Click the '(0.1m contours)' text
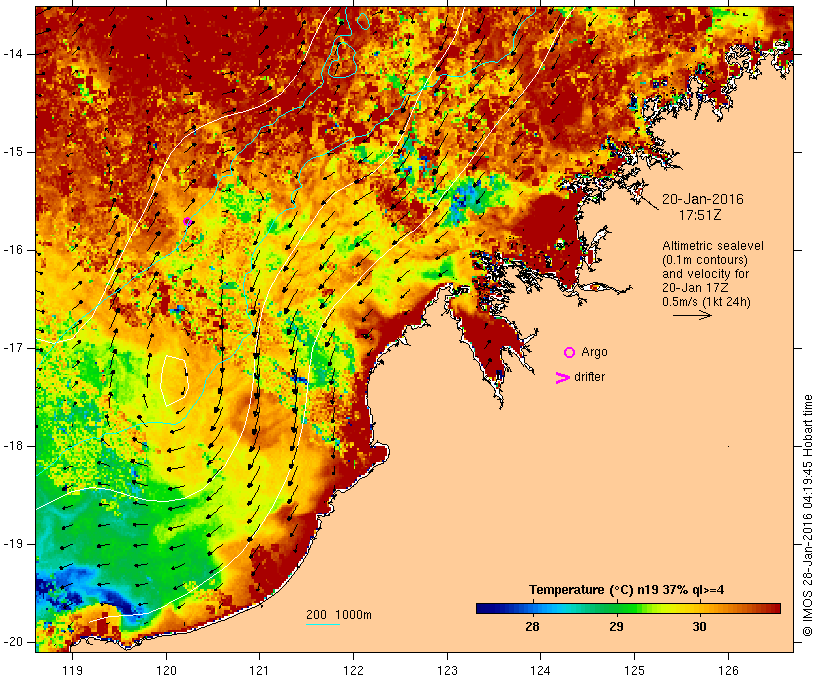820x680 pixels. [704, 260]
